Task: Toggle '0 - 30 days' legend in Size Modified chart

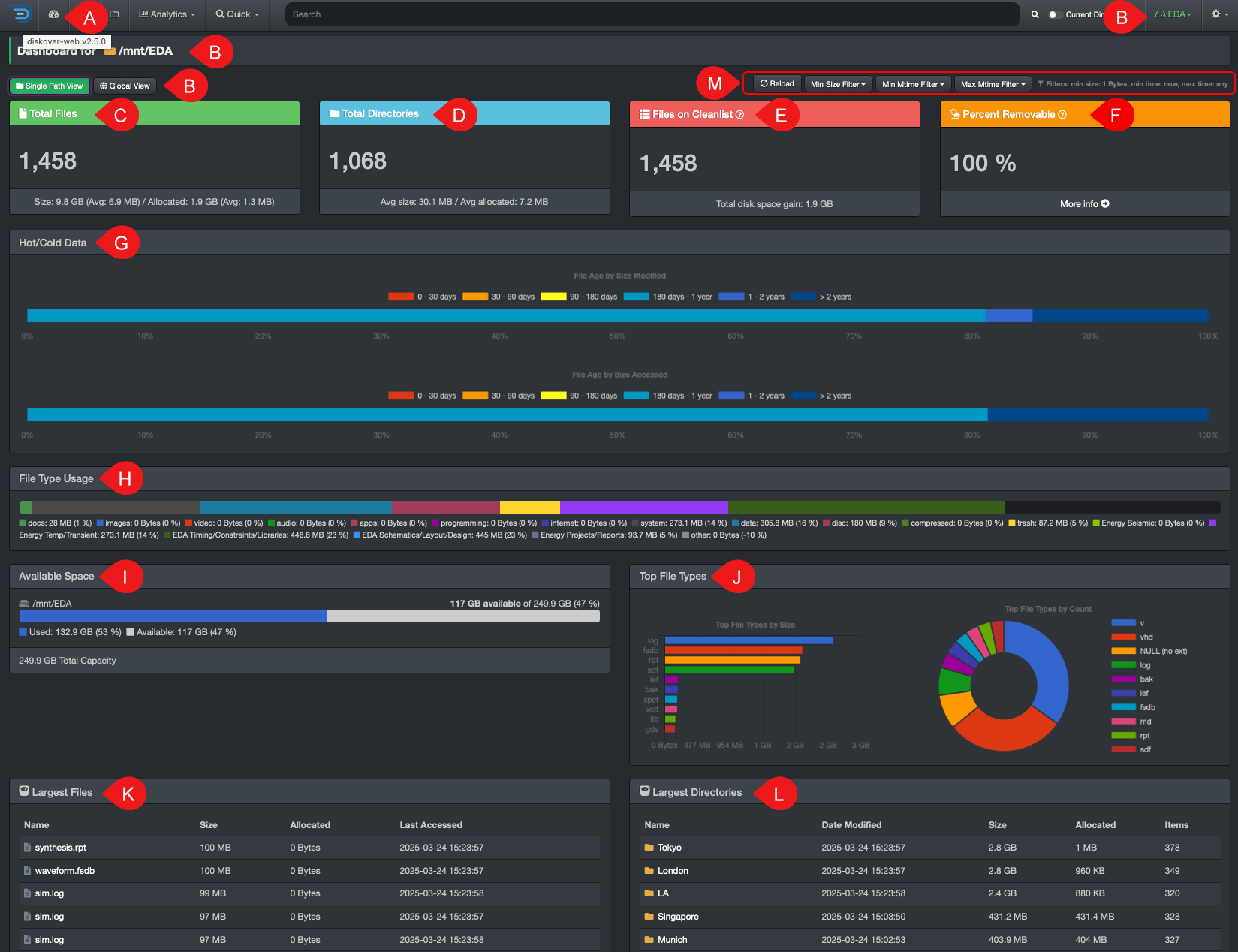Action: point(422,297)
